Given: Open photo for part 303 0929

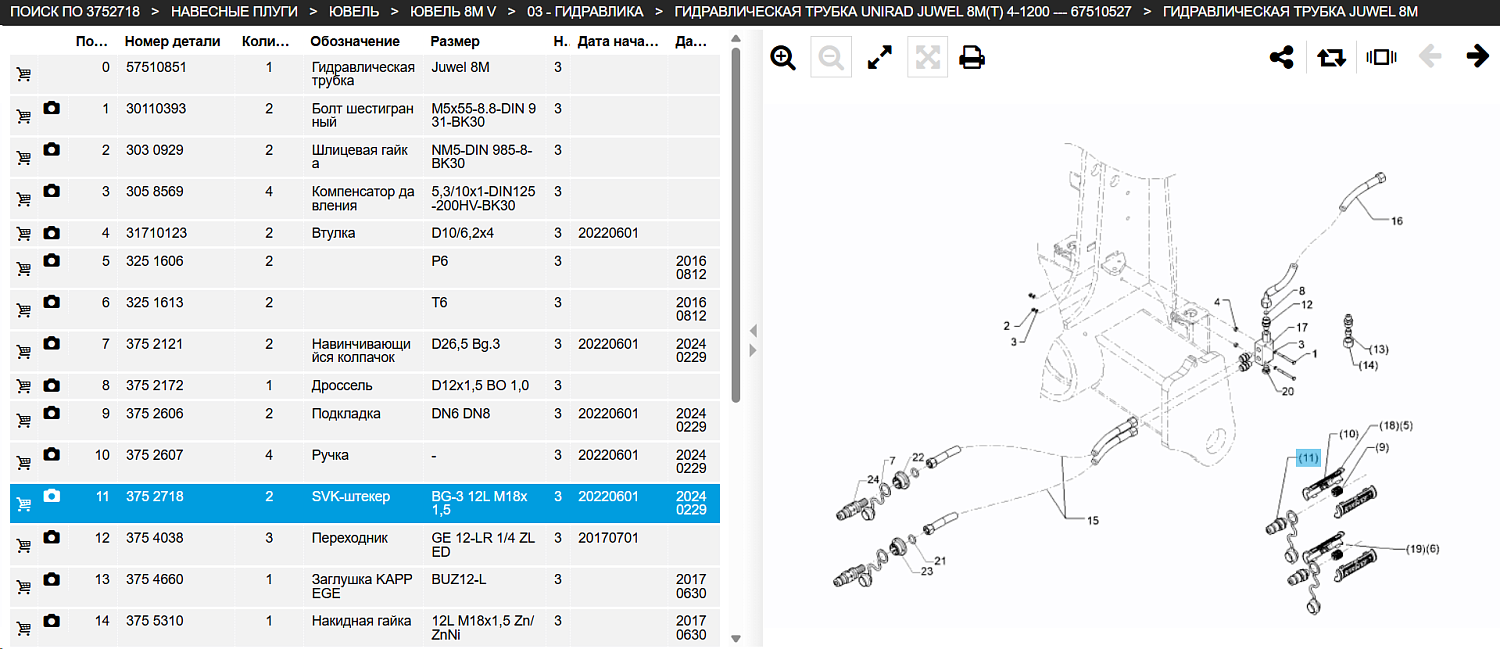Looking at the screenshot, I should 52,149.
